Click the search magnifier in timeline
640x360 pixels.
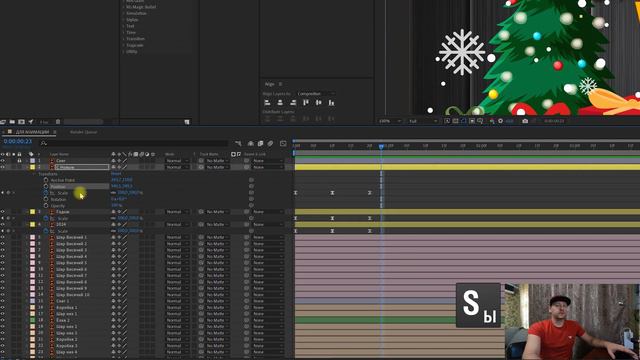click(x=44, y=143)
